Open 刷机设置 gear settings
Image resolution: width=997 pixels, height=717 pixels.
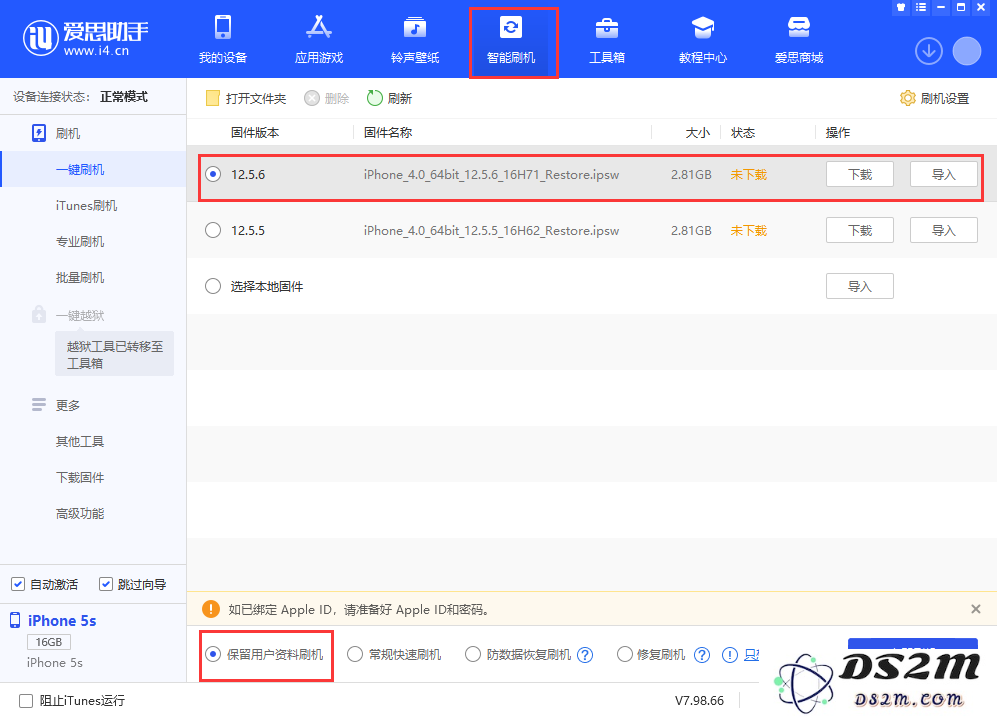click(x=935, y=99)
